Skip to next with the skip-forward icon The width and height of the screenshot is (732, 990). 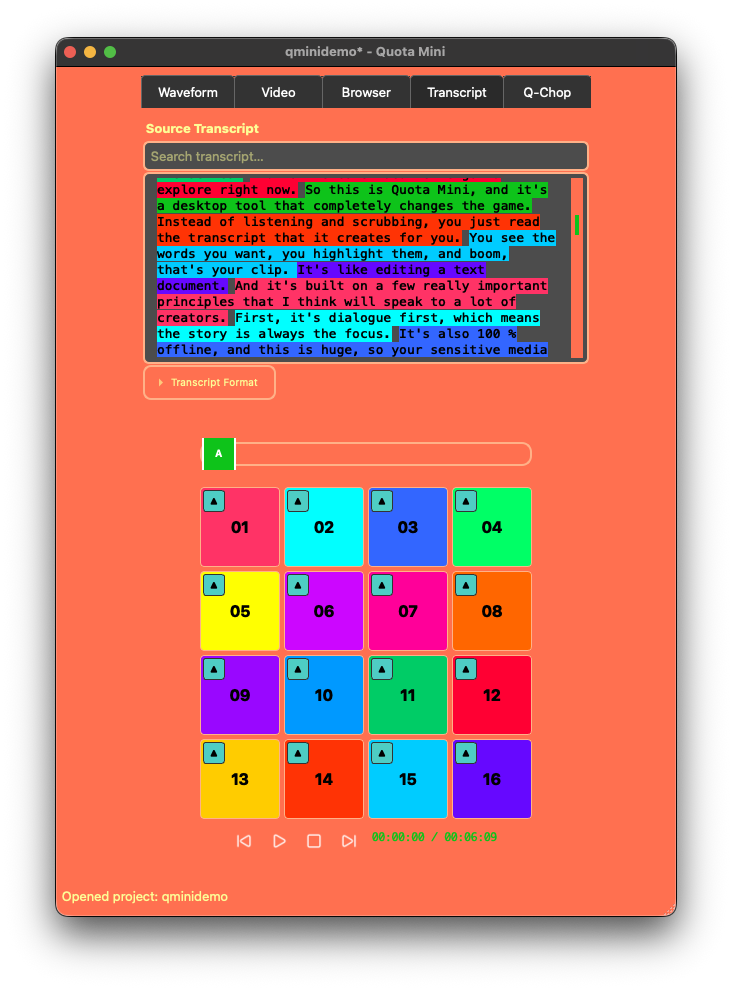[x=349, y=841]
